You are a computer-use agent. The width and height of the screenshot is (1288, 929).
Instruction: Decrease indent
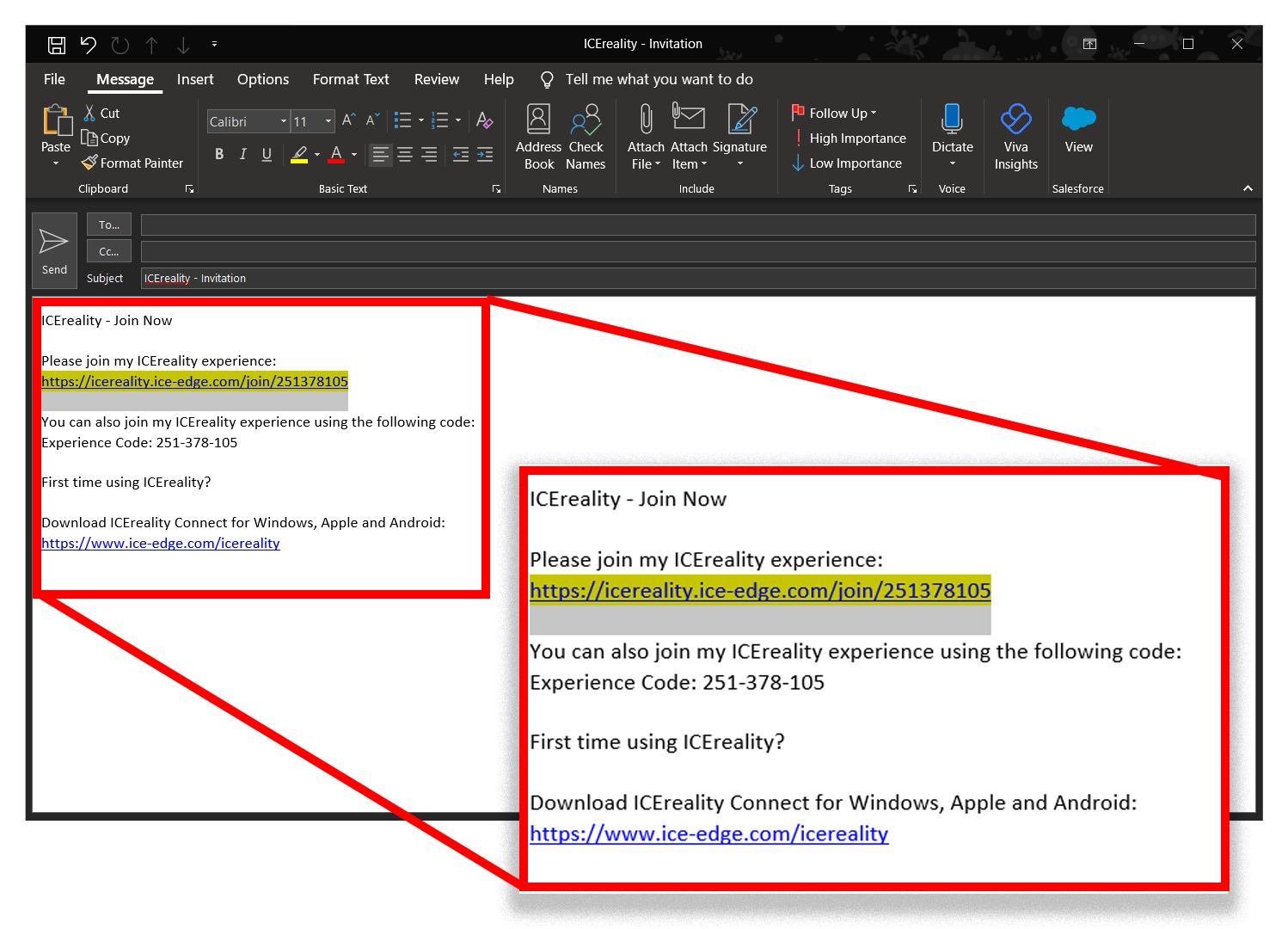(x=461, y=155)
